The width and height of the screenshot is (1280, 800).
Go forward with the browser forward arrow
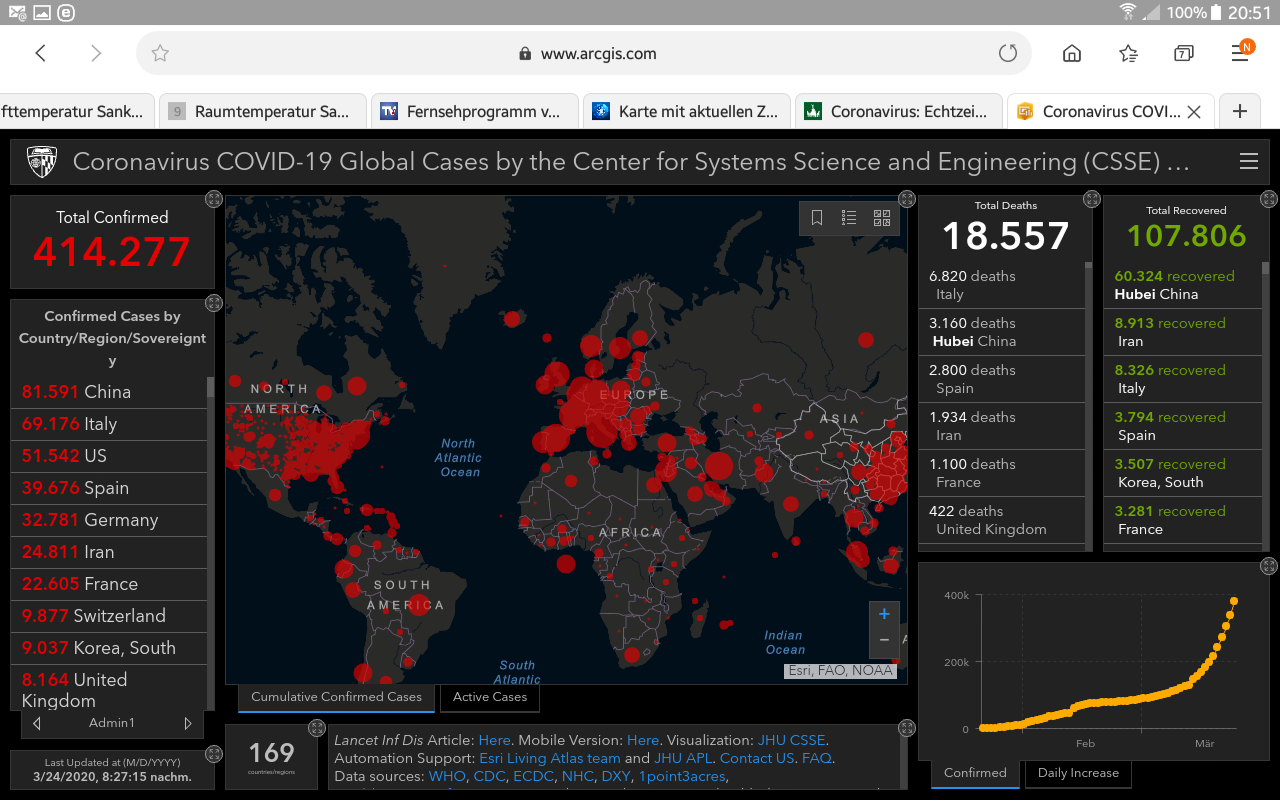96,53
